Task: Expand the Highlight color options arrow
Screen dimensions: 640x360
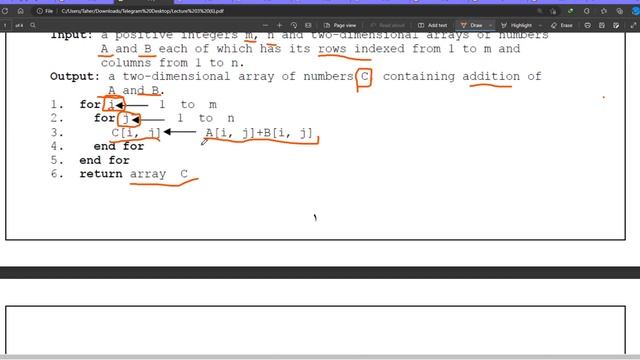Action: (540, 25)
